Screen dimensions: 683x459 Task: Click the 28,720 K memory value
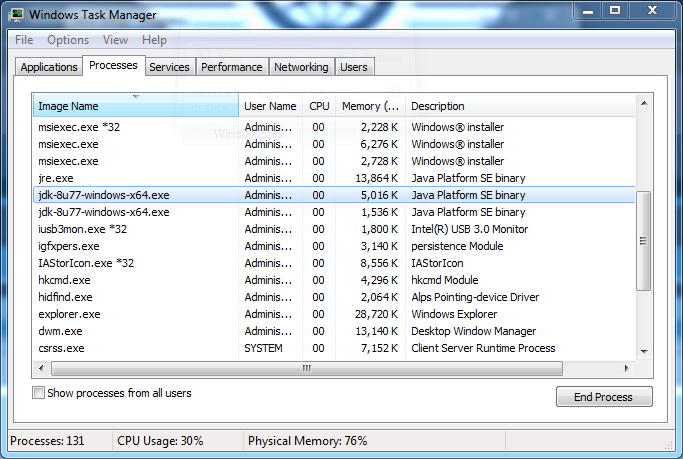[x=376, y=314]
